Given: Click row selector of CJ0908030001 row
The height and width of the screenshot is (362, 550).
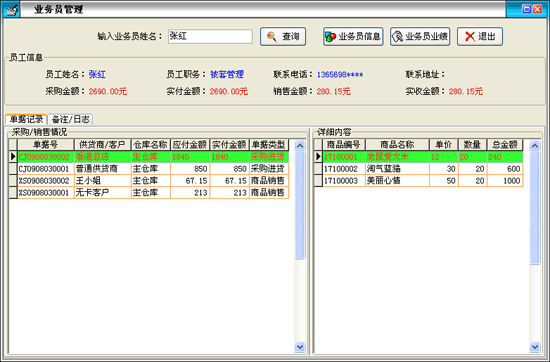Looking at the screenshot, I should pyautogui.click(x=13, y=169).
